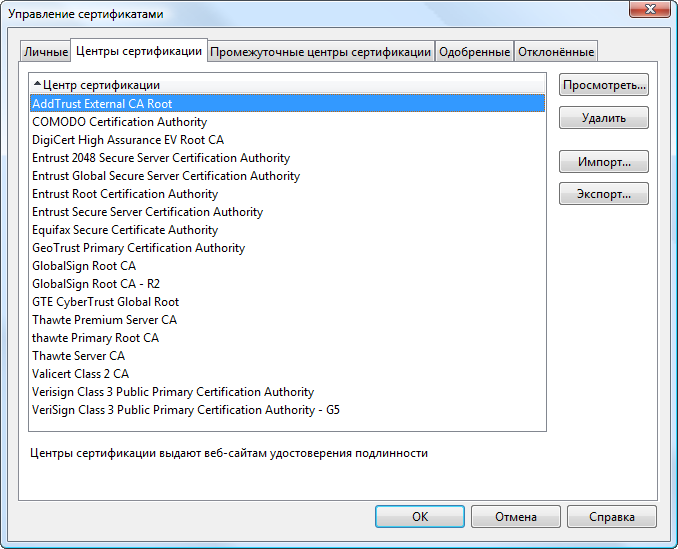
Task: Click the Удалить button
Action: point(604,118)
